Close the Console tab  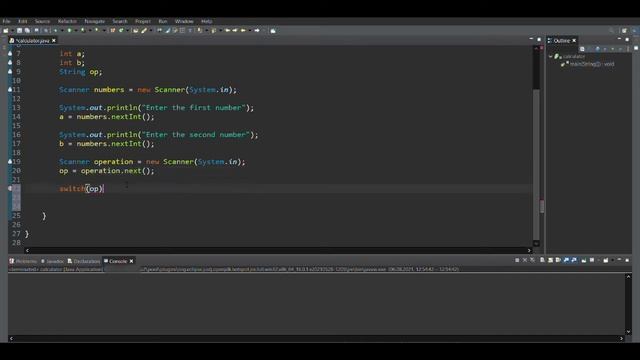click(x=131, y=261)
